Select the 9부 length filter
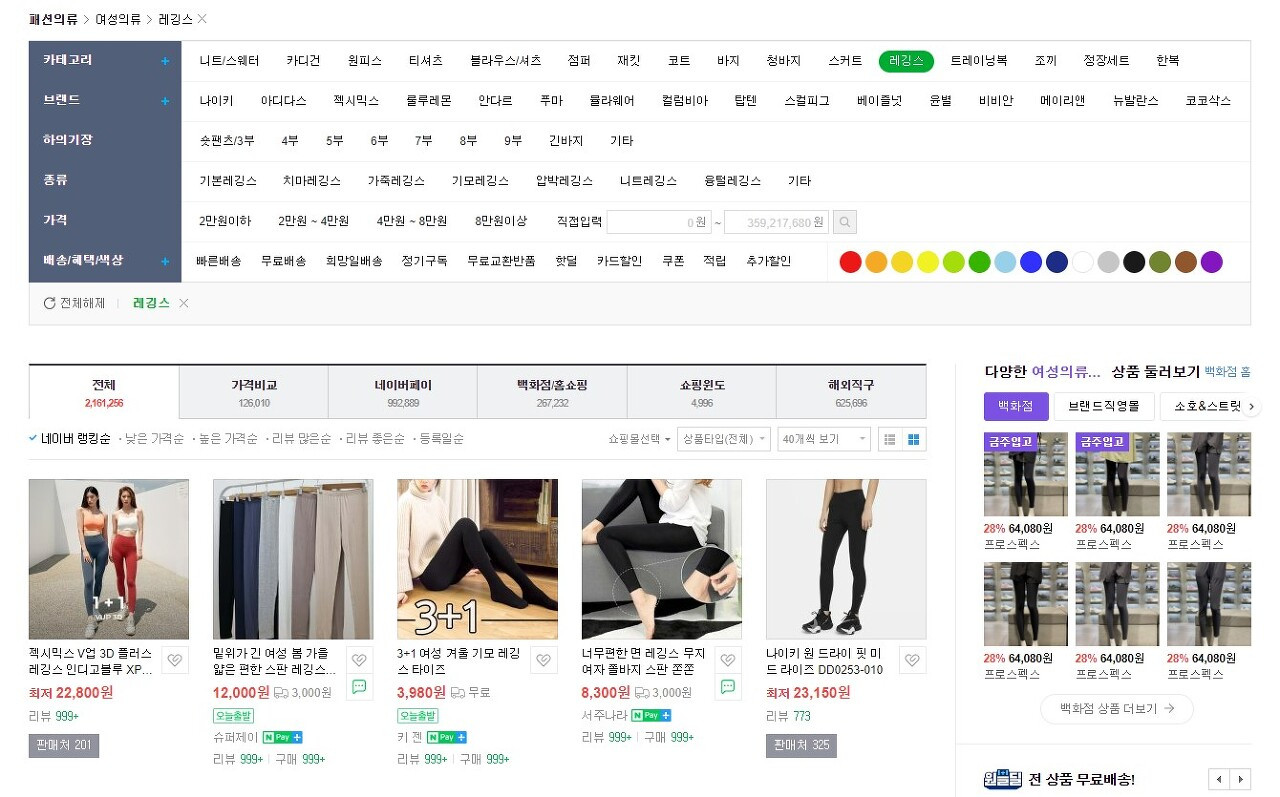This screenshot has width=1280, height=797. [x=513, y=141]
